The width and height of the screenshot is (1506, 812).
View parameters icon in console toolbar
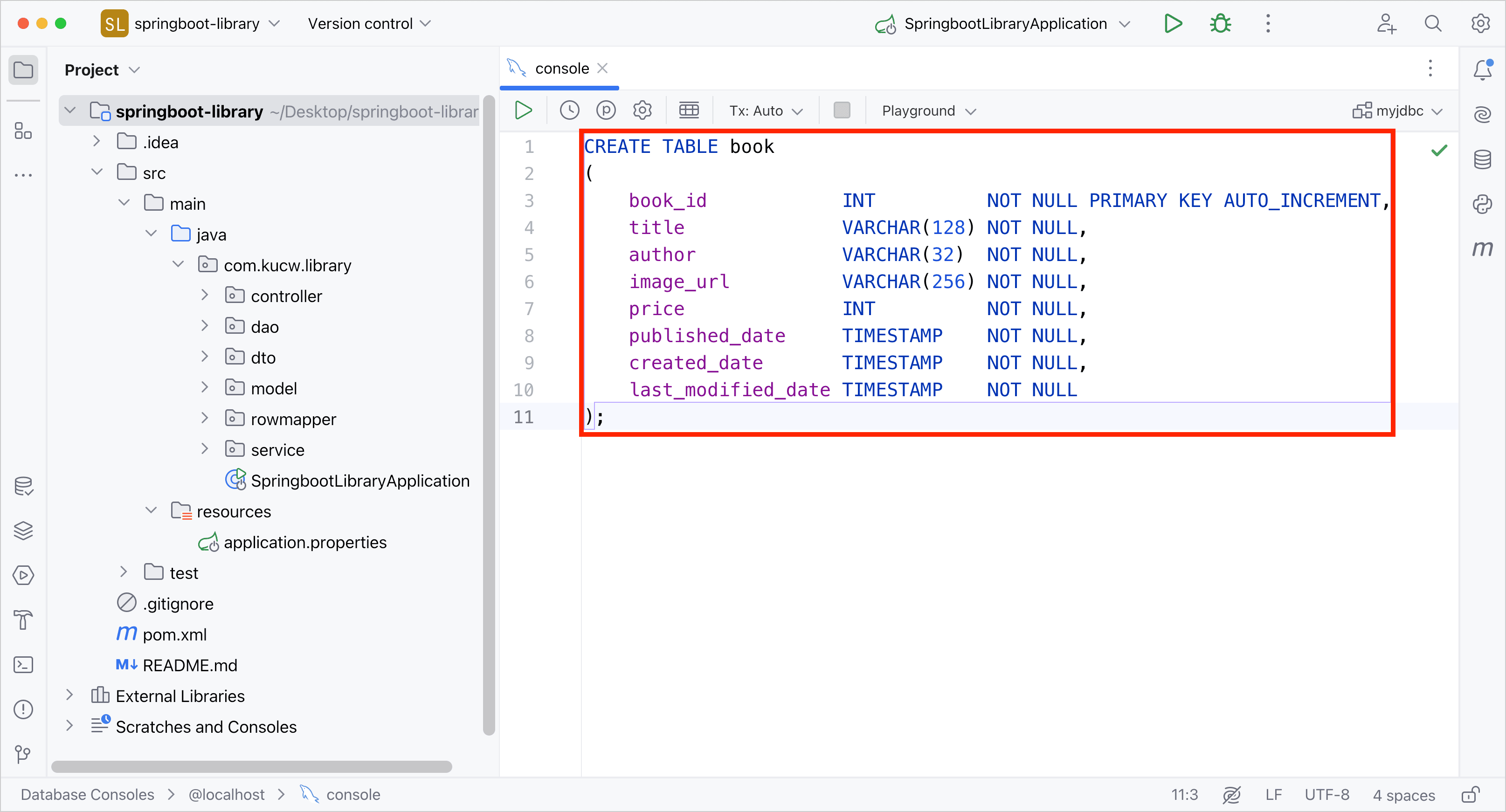pos(606,110)
